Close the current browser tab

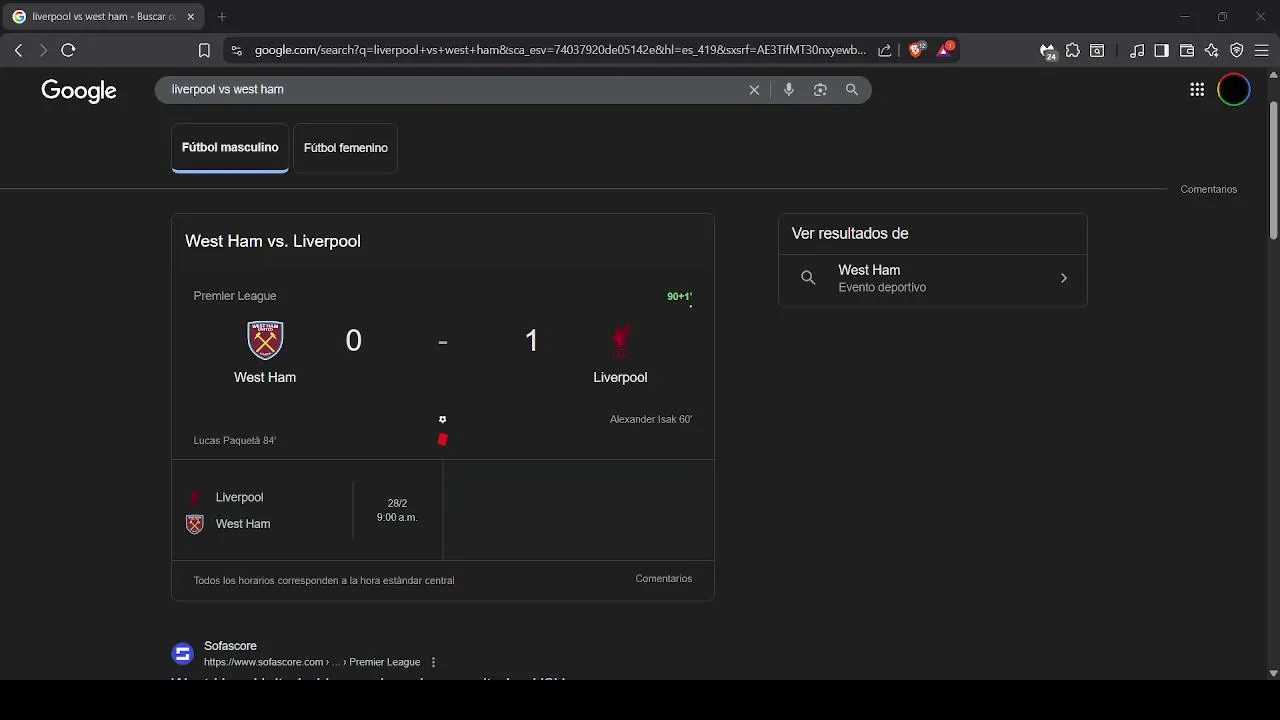pos(191,17)
